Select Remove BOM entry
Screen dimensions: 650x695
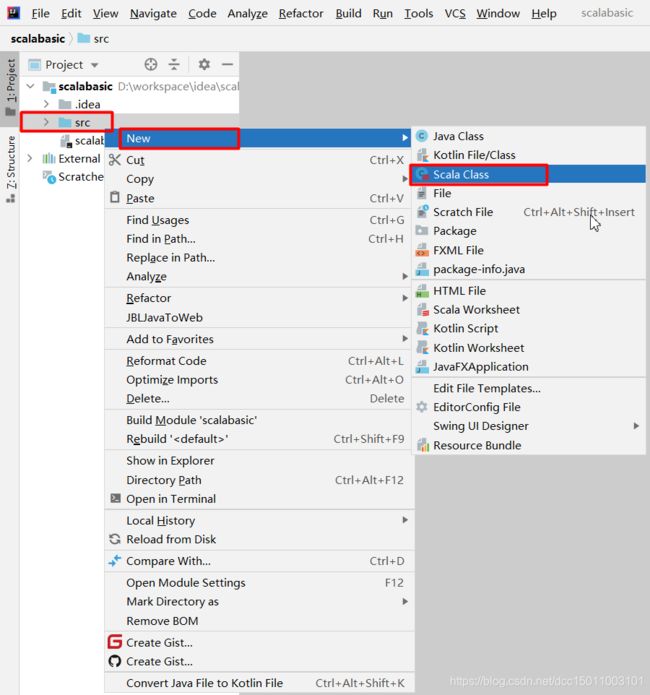coord(259,621)
